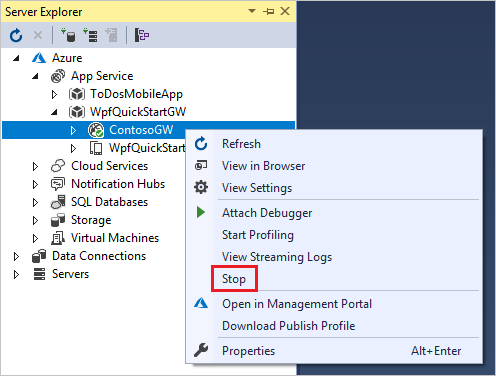Select the Virtual Machines label
The width and height of the screenshot is (496, 376).
tap(115, 238)
